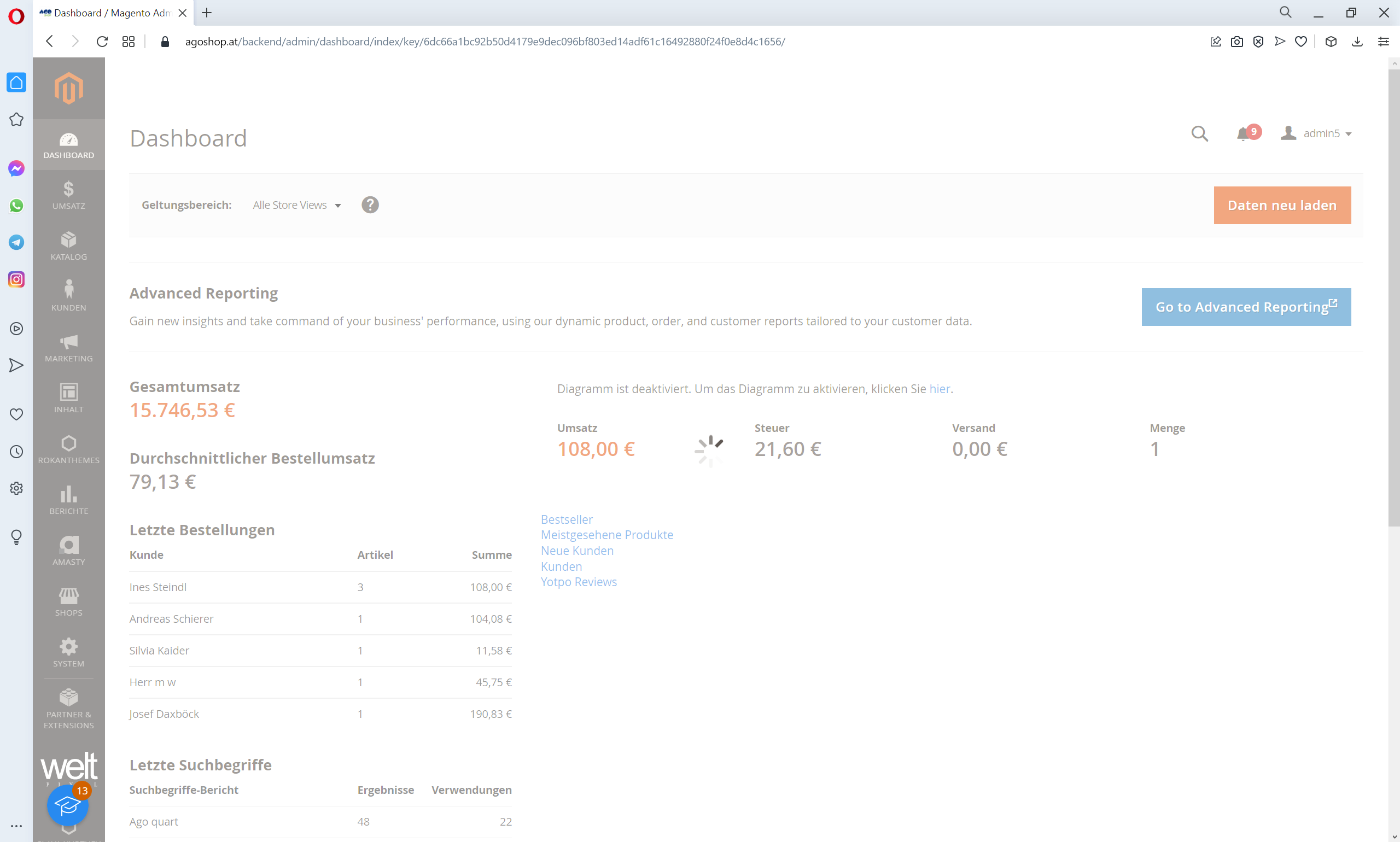Image resolution: width=1400 pixels, height=842 pixels.
Task: Open the Katalog sidebar menu
Action: point(69,245)
